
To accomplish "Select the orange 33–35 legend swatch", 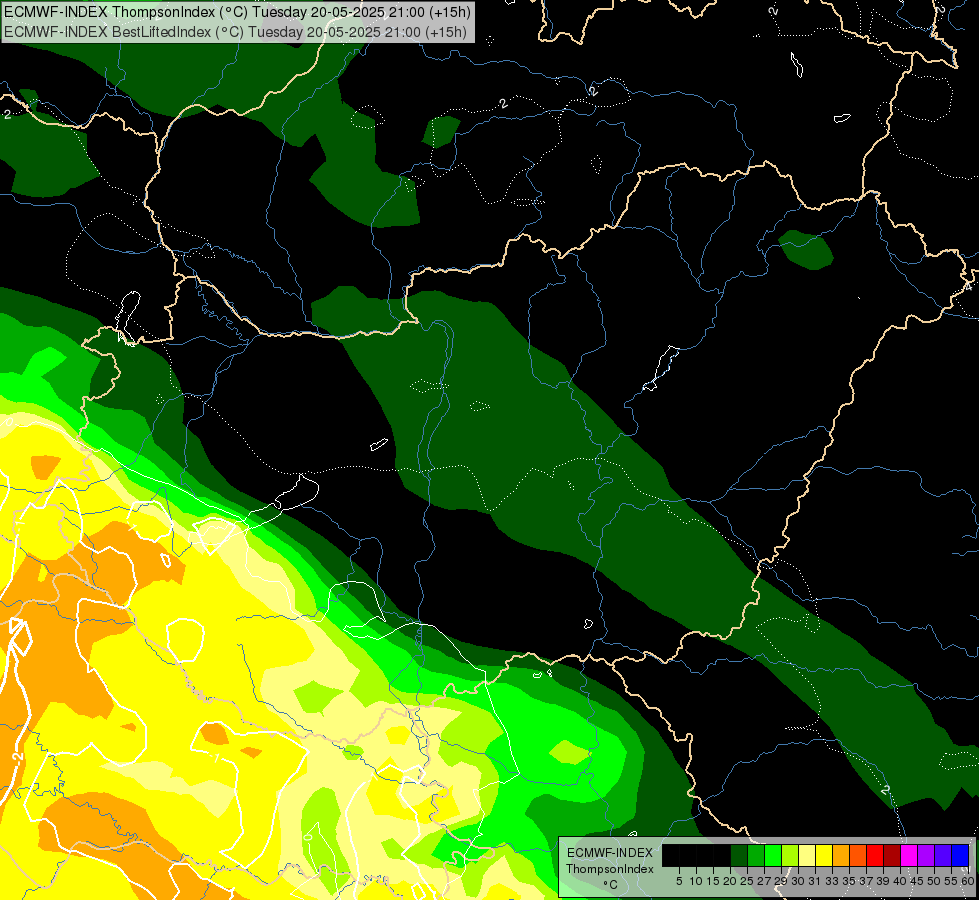I will (x=840, y=855).
